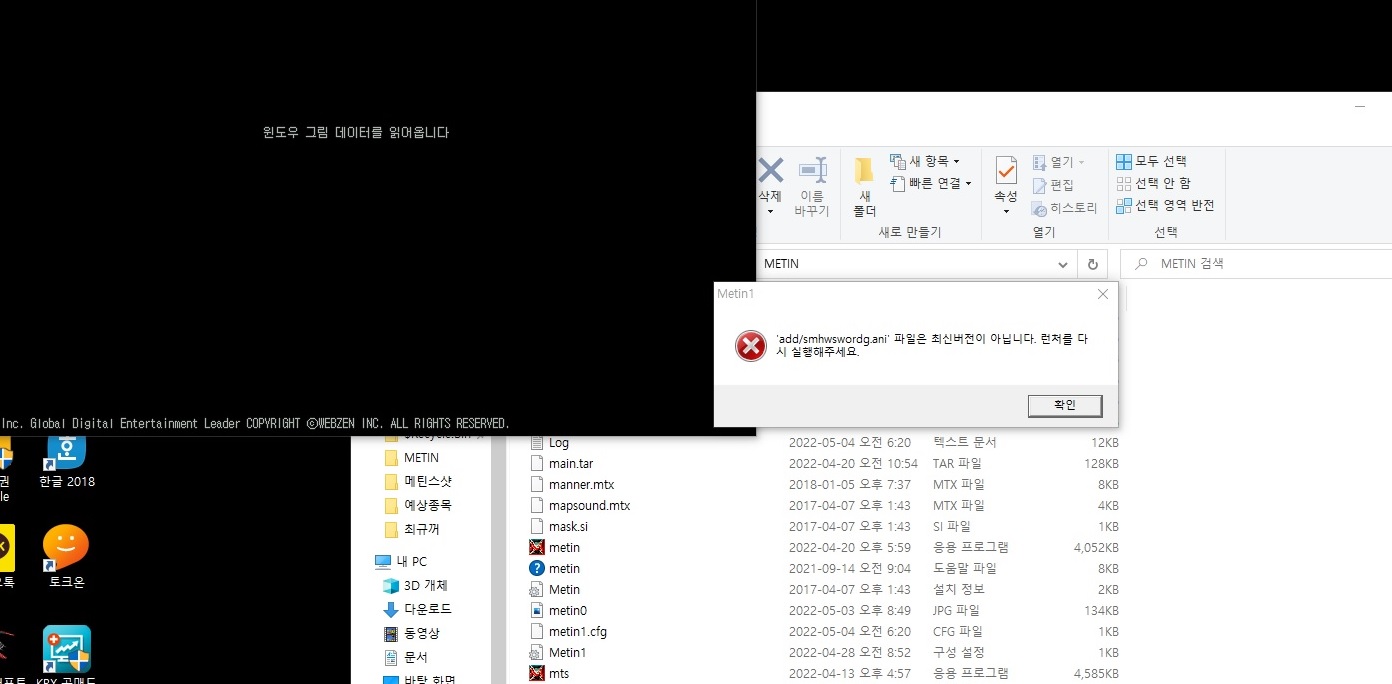
Task: Click the 3D 개체 cube icon
Action: click(x=391, y=585)
